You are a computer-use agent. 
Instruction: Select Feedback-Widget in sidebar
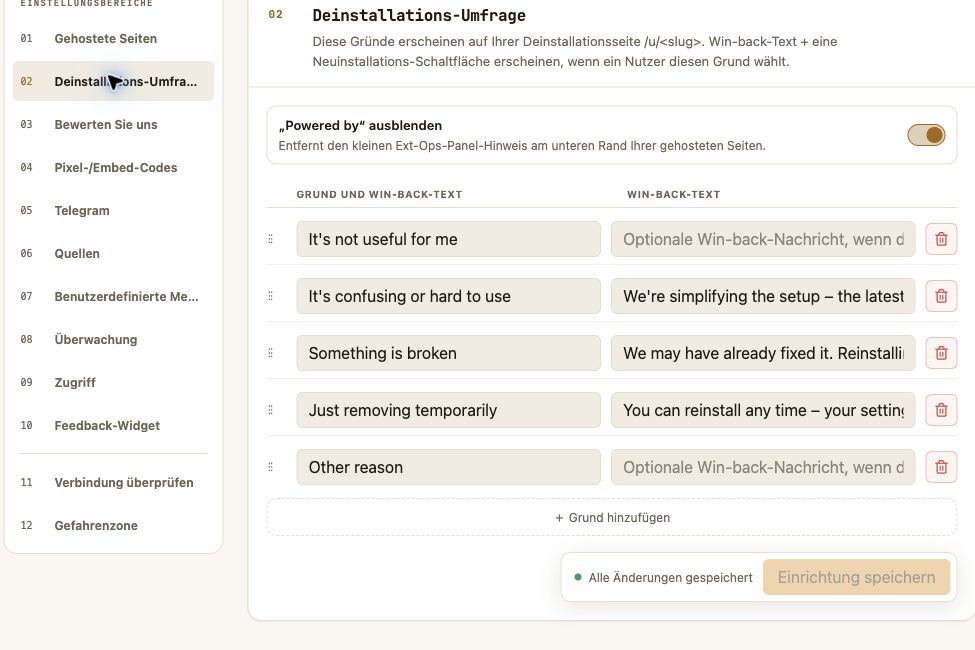113,425
